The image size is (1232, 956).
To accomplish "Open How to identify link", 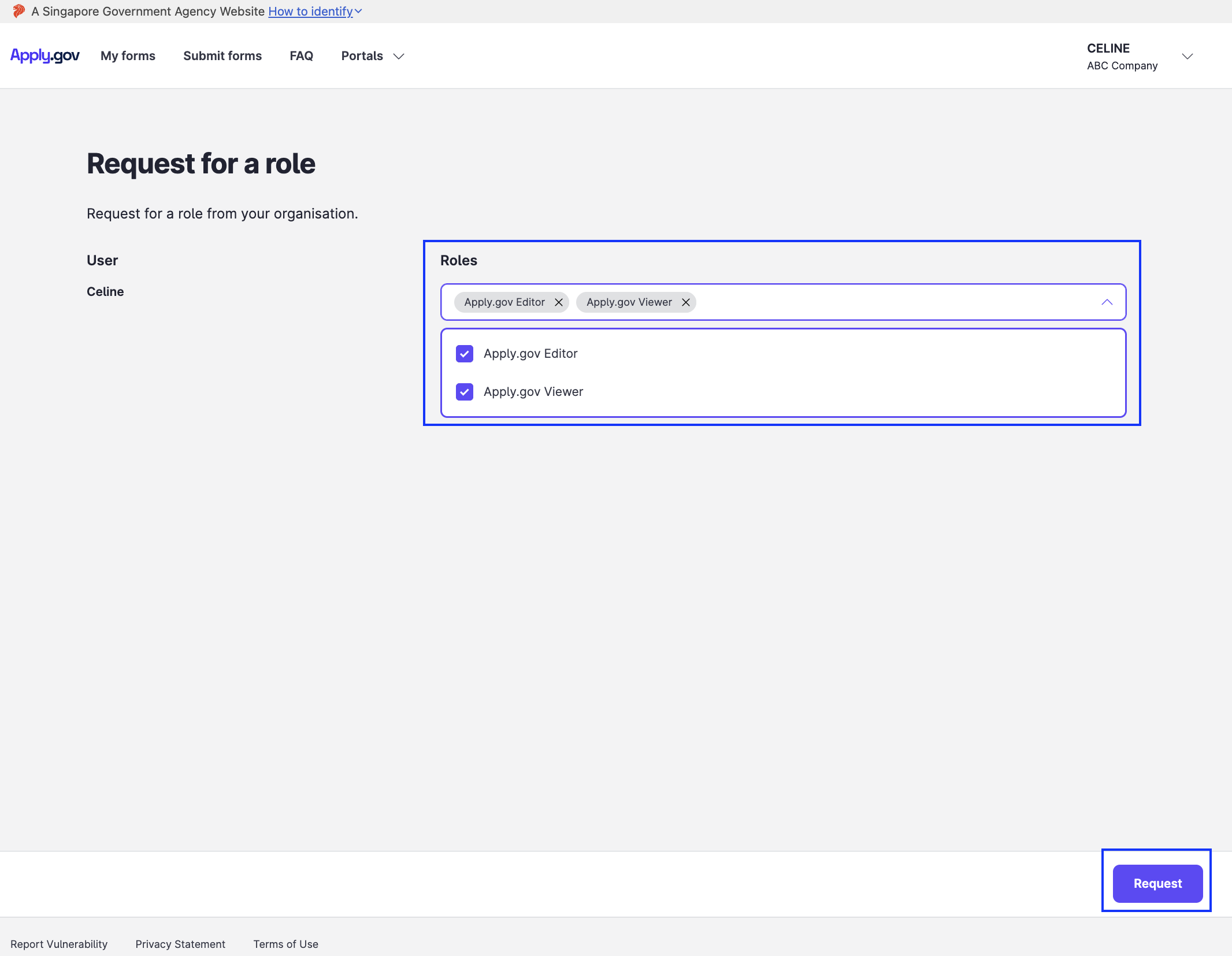I will (310, 11).
